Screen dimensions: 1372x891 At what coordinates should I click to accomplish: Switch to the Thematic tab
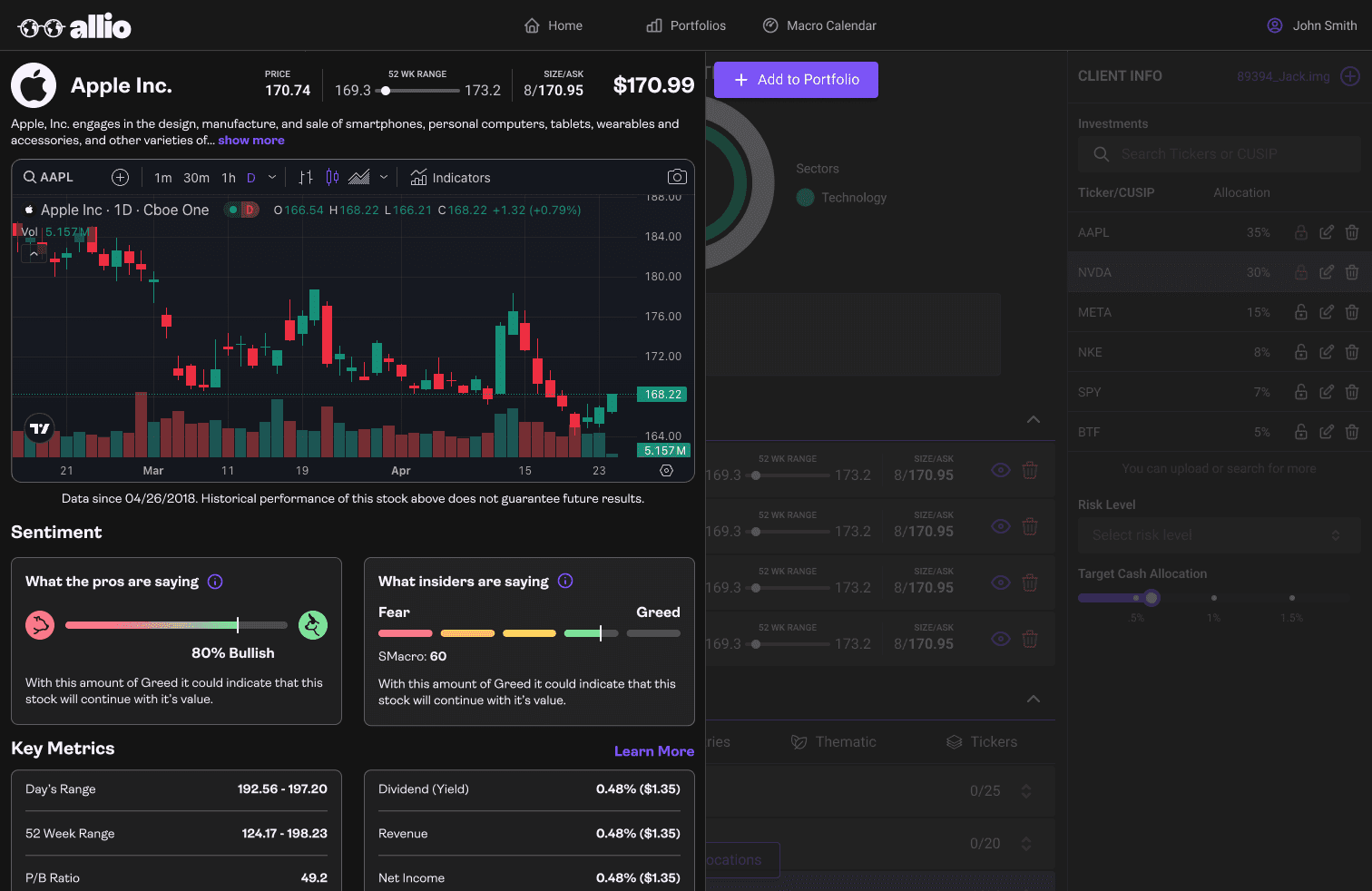pyautogui.click(x=834, y=742)
